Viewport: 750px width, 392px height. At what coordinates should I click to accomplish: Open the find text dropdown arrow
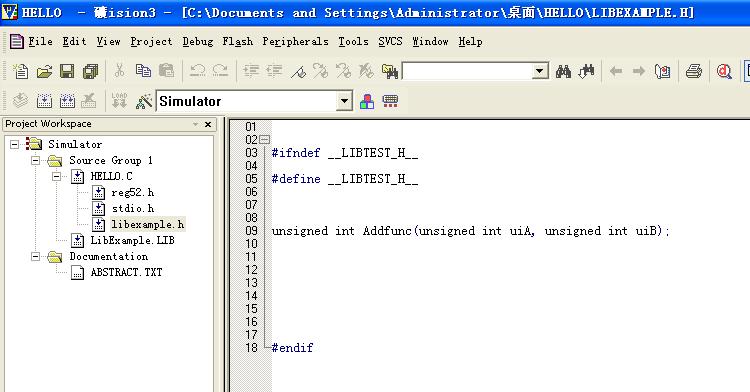tap(540, 71)
